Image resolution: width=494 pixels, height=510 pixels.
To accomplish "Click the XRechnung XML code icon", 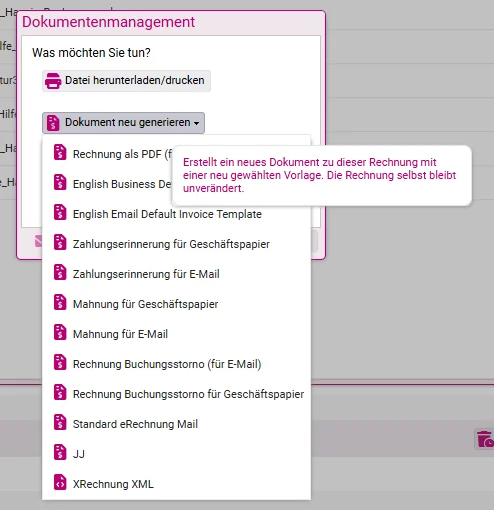I will pos(60,482).
